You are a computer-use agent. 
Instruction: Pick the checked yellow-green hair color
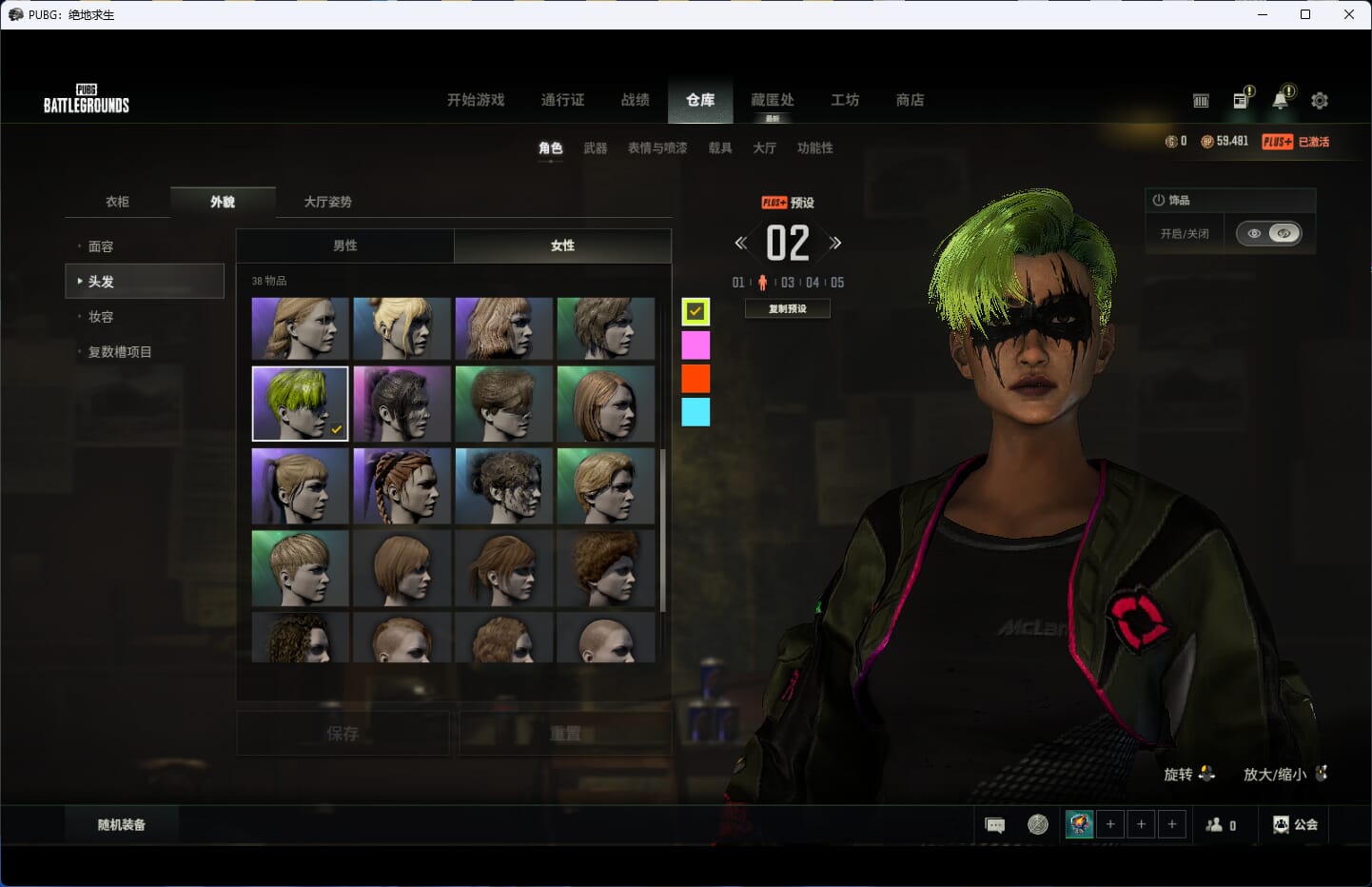pyautogui.click(x=696, y=311)
